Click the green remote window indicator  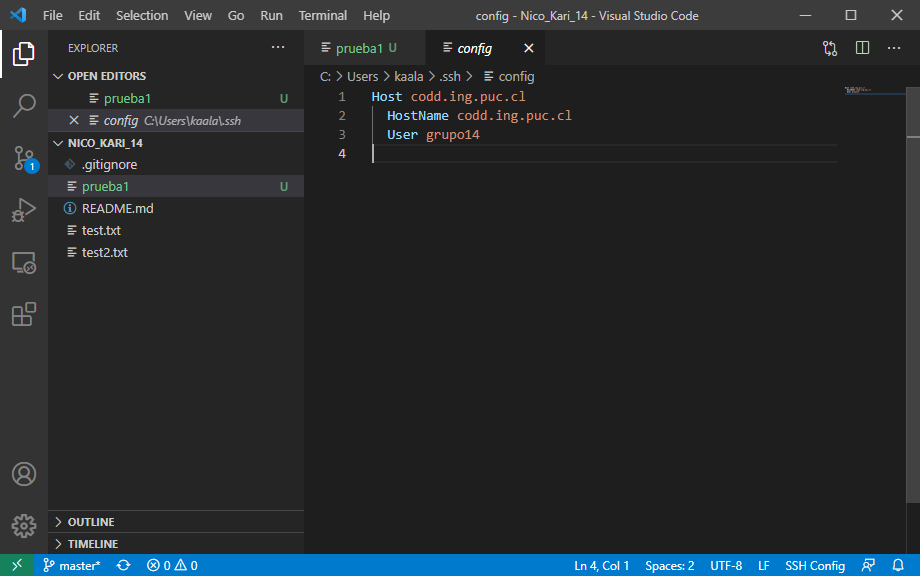(x=16, y=565)
